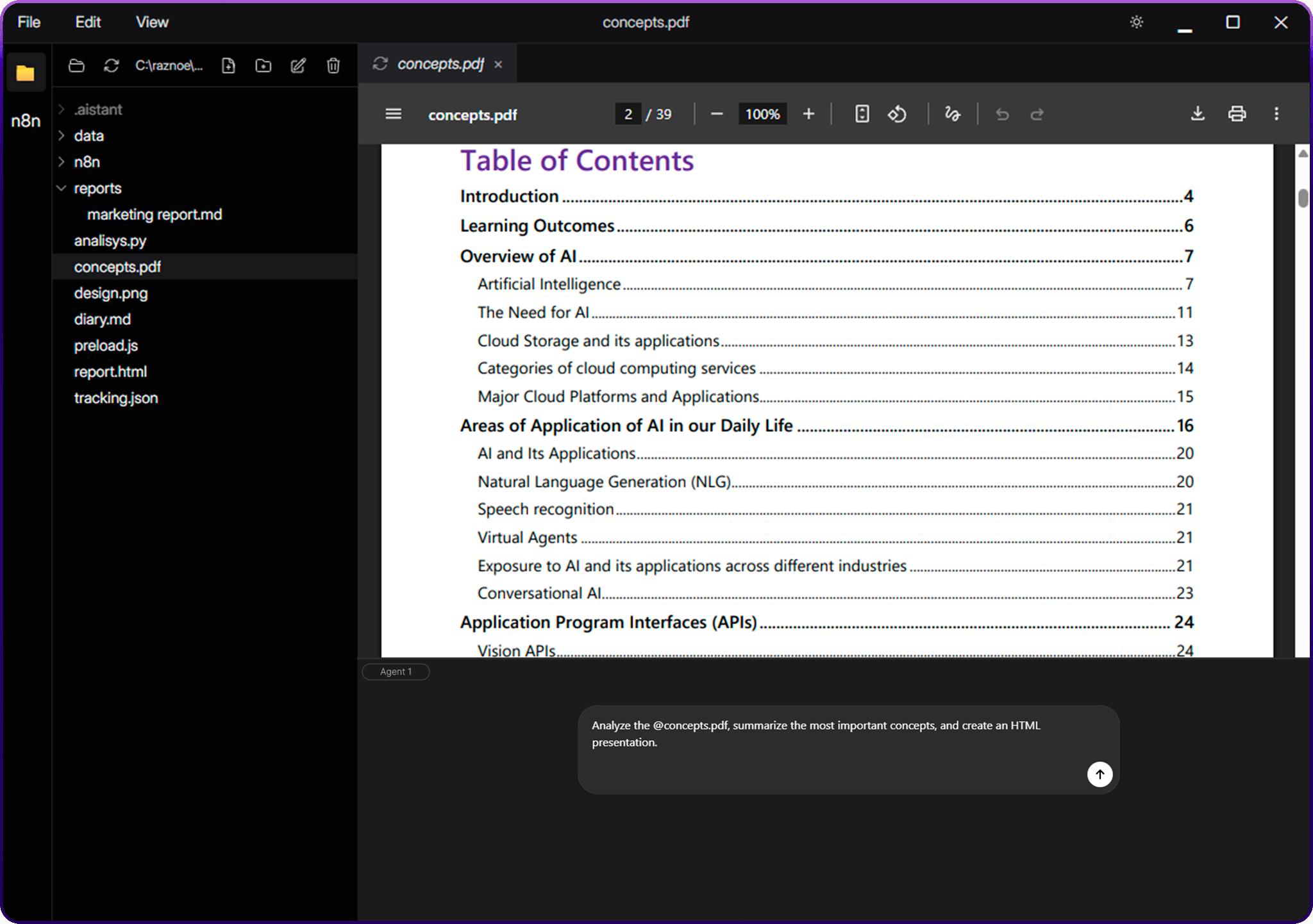Toggle the light/dark theme sun icon
The image size is (1313, 924).
tap(1136, 22)
